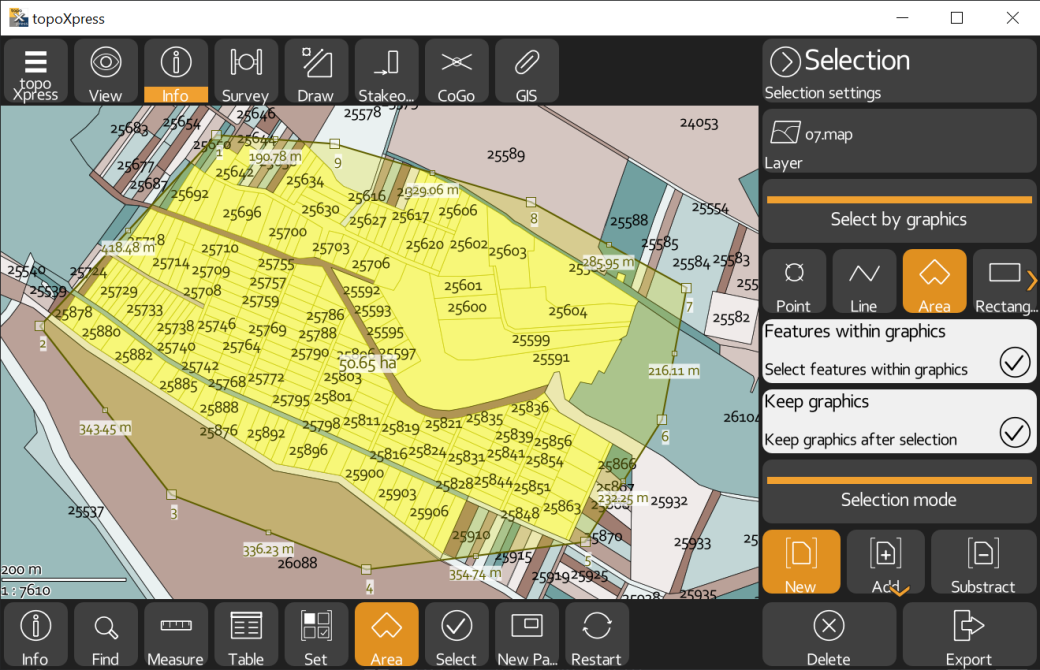Toggle Features within graphics checkmark
Screen dimensions: 1040x670
[x=1014, y=362]
